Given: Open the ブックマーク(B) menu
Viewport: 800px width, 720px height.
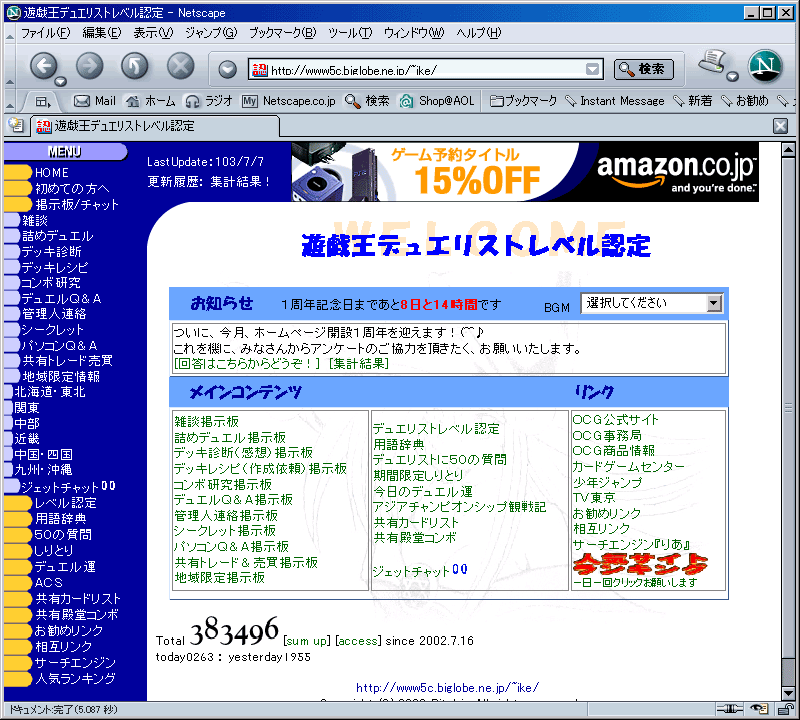Looking at the screenshot, I should pos(282,33).
